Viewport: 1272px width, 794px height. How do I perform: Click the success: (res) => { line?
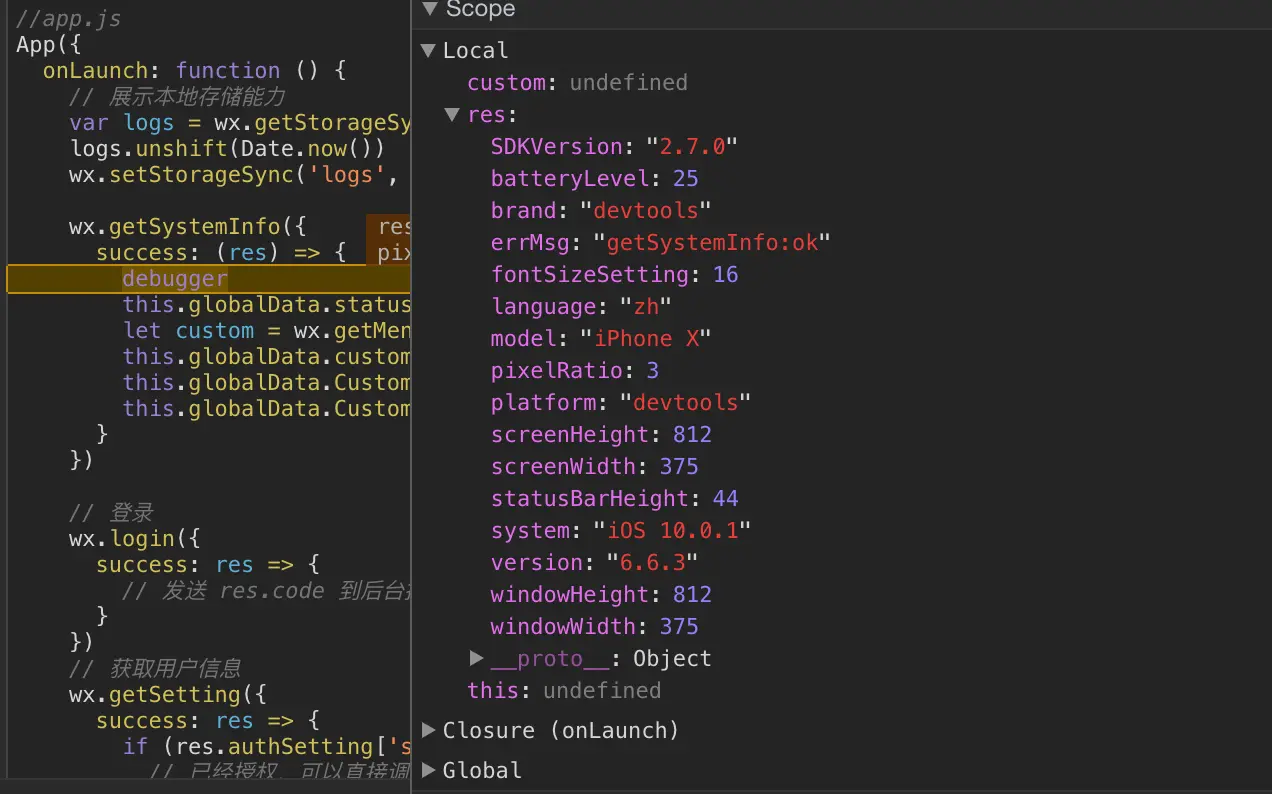[221, 253]
